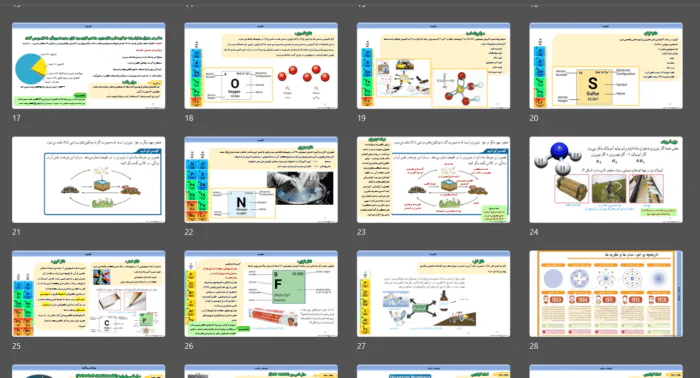Open slide 26 showing the Fluorine element
The image size is (700, 378).
[261, 294]
